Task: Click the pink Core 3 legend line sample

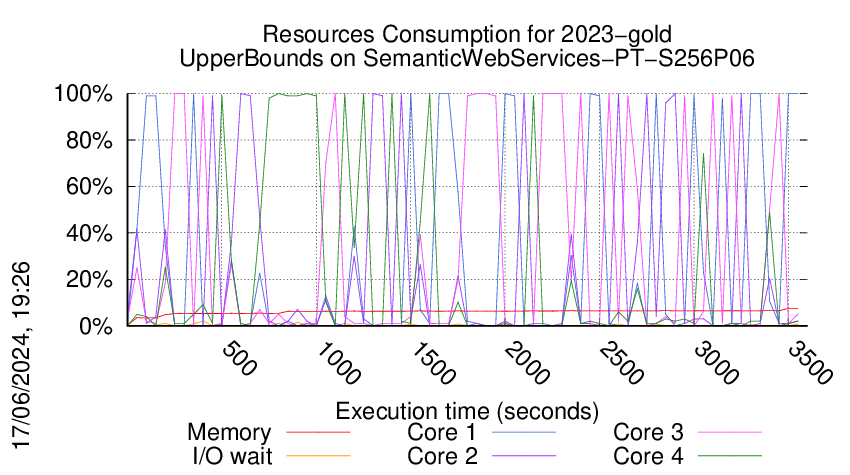Action: (x=730, y=433)
